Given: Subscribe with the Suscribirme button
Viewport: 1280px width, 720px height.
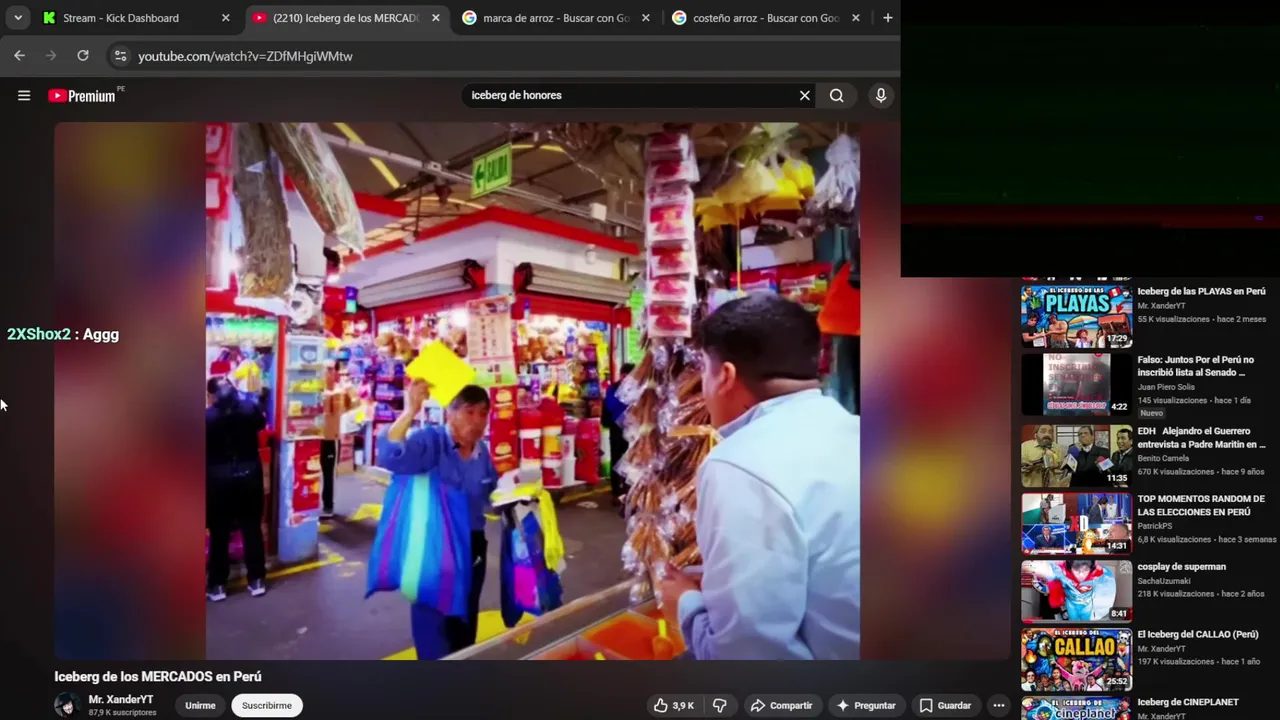Looking at the screenshot, I should 267,705.
